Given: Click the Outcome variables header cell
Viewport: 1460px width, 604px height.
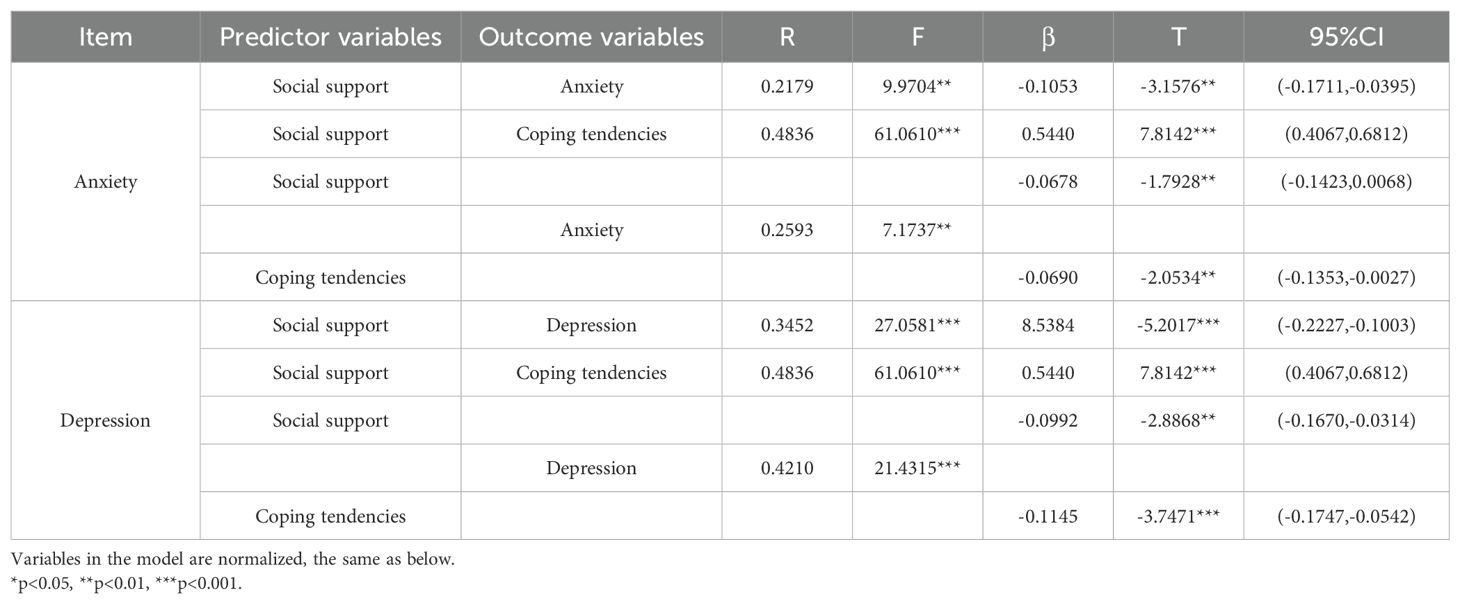Looking at the screenshot, I should point(591,37).
